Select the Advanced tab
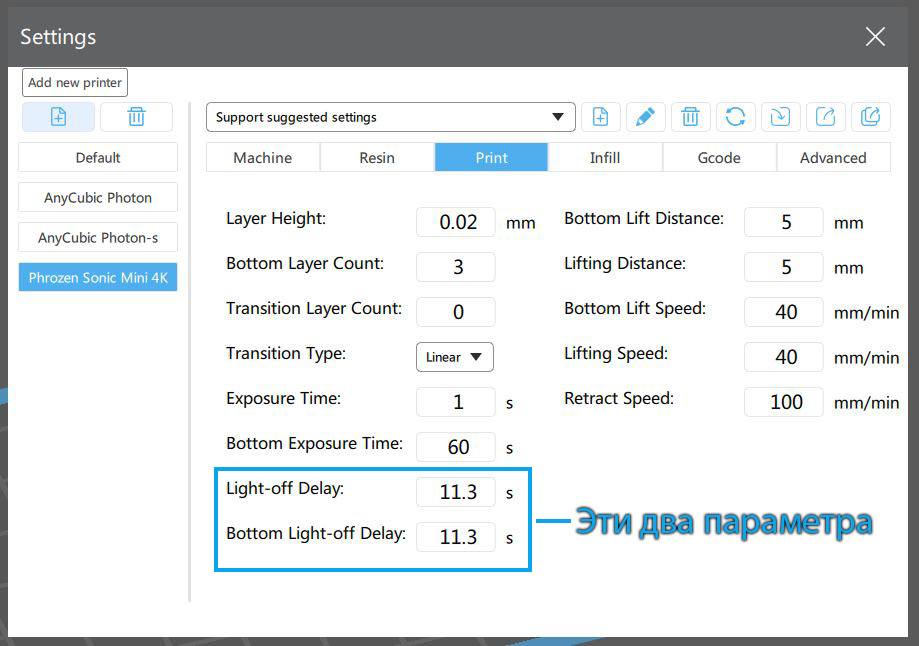The width and height of the screenshot is (919, 646). tap(832, 158)
